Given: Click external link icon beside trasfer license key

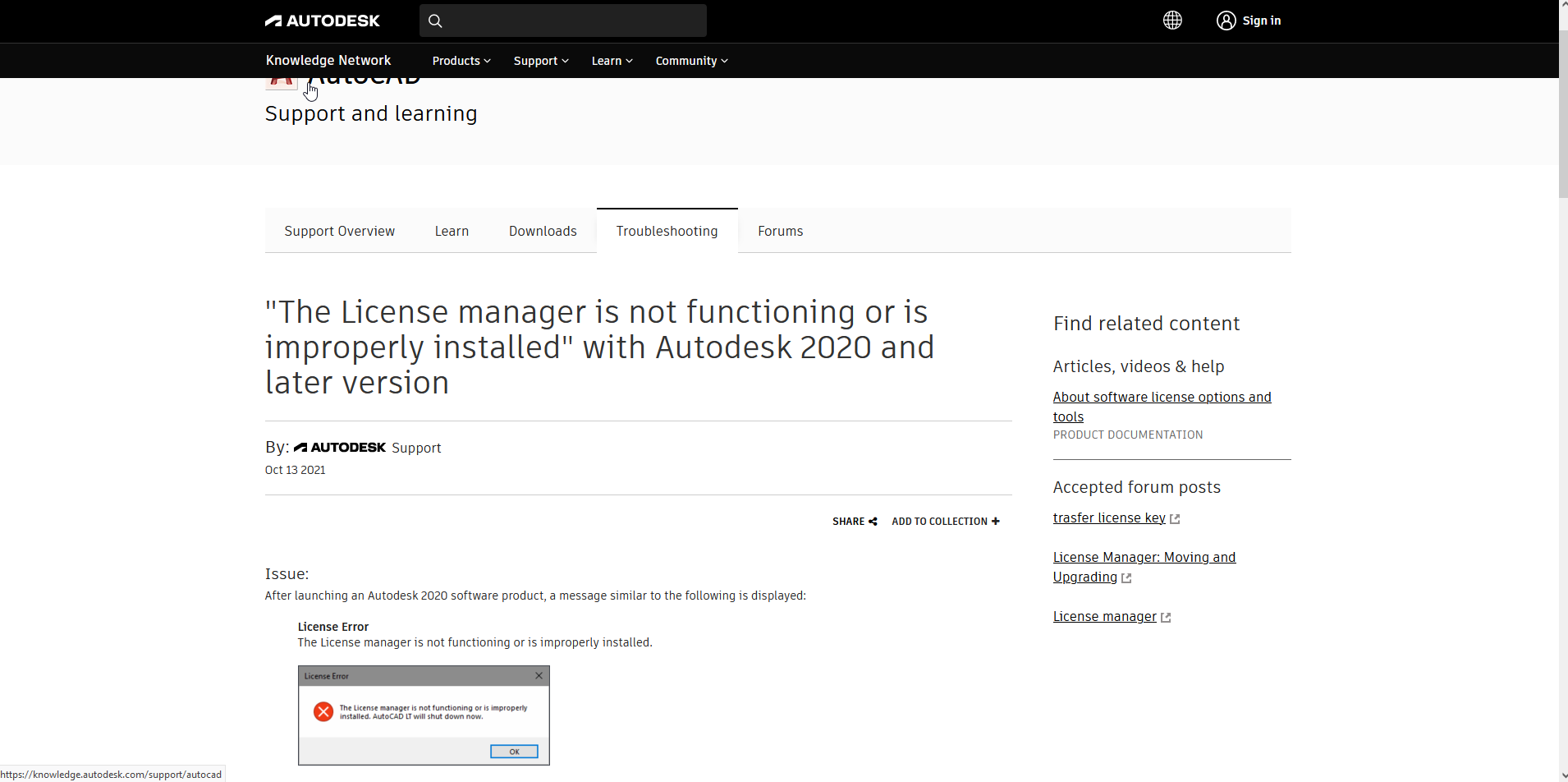Looking at the screenshot, I should (x=1175, y=519).
